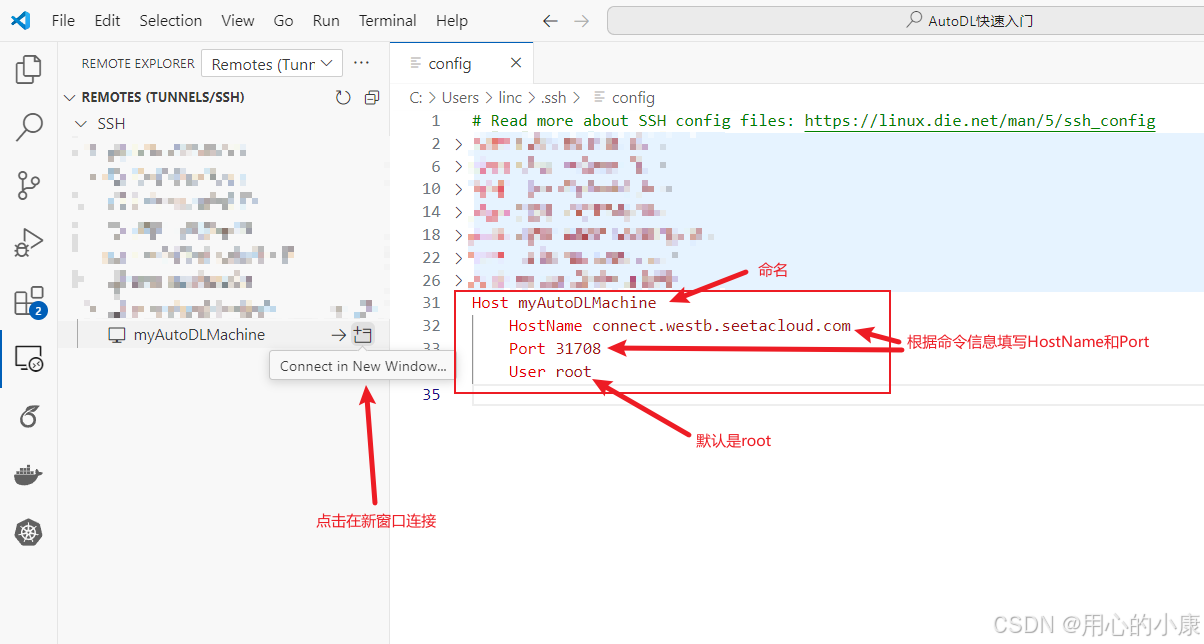Open the Terminal menu
Viewport: 1204px width, 644px height.
[388, 20]
